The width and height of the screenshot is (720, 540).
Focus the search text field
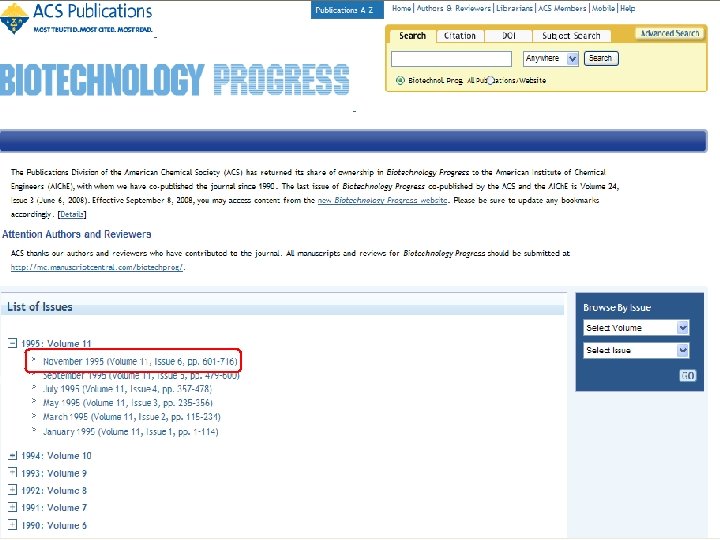coord(451,59)
